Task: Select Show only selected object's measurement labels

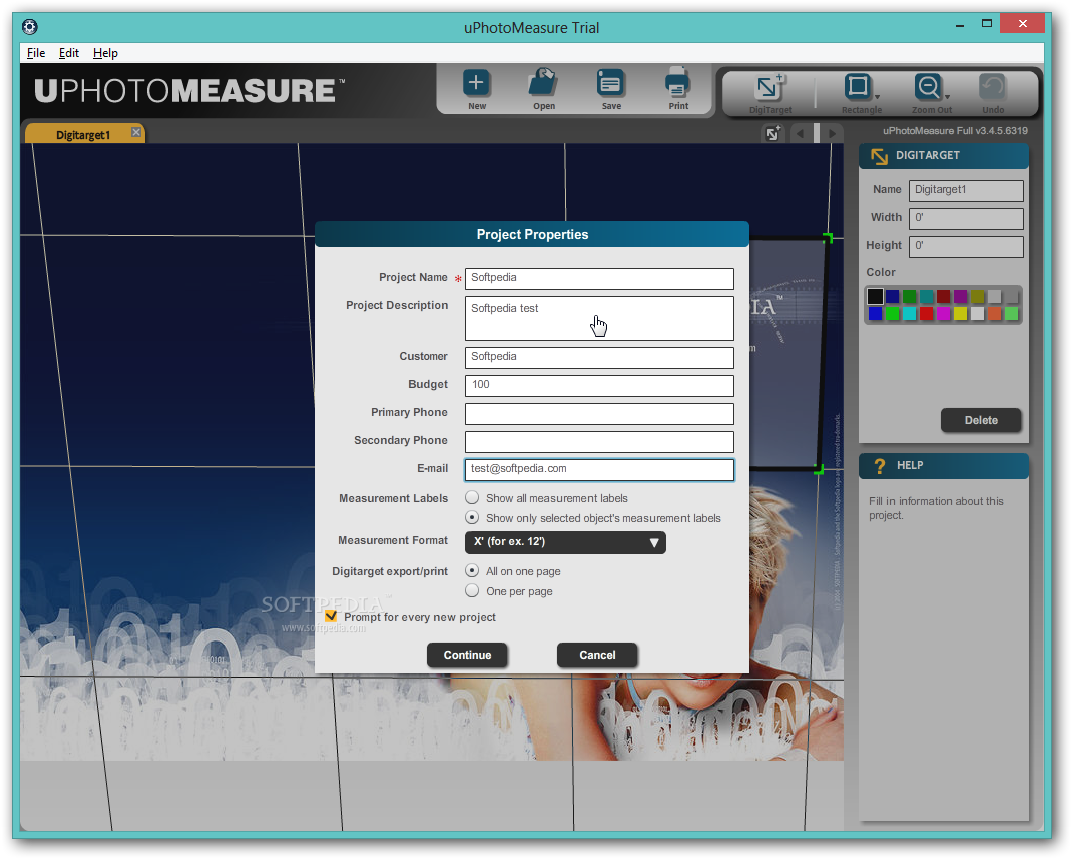Action: pyautogui.click(x=472, y=517)
